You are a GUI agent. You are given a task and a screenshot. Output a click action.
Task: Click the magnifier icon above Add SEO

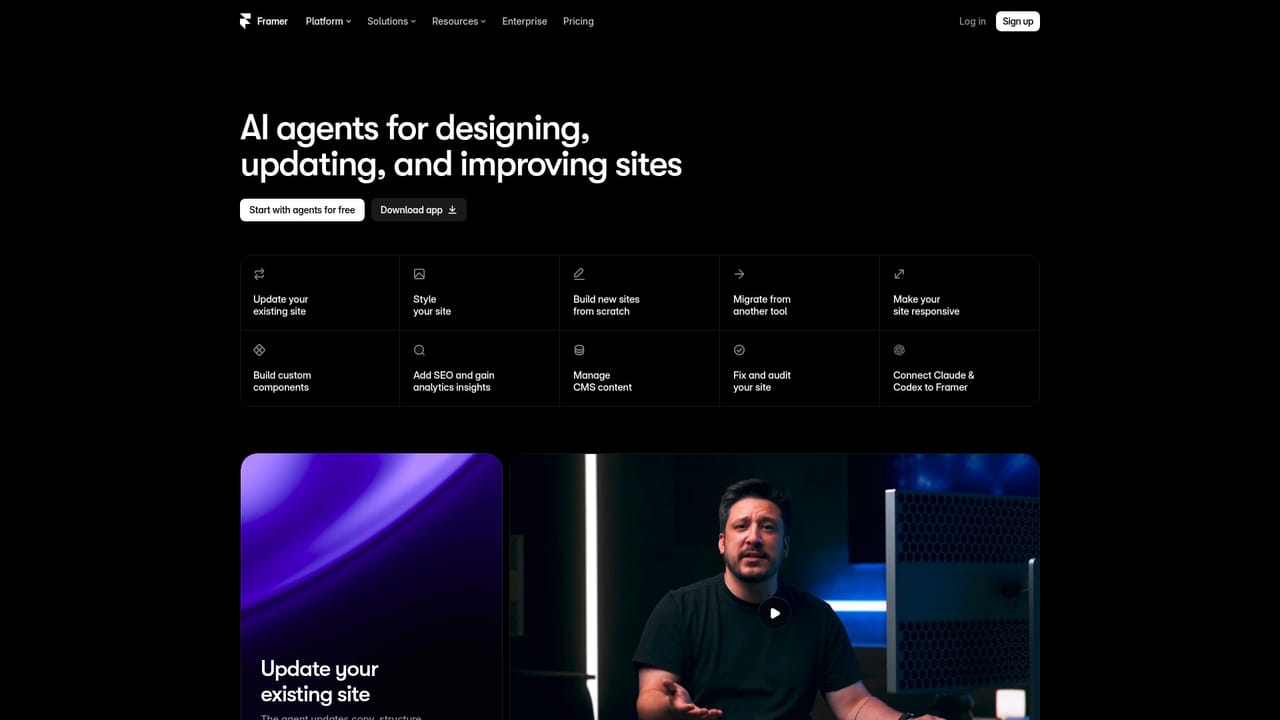pyautogui.click(x=419, y=350)
